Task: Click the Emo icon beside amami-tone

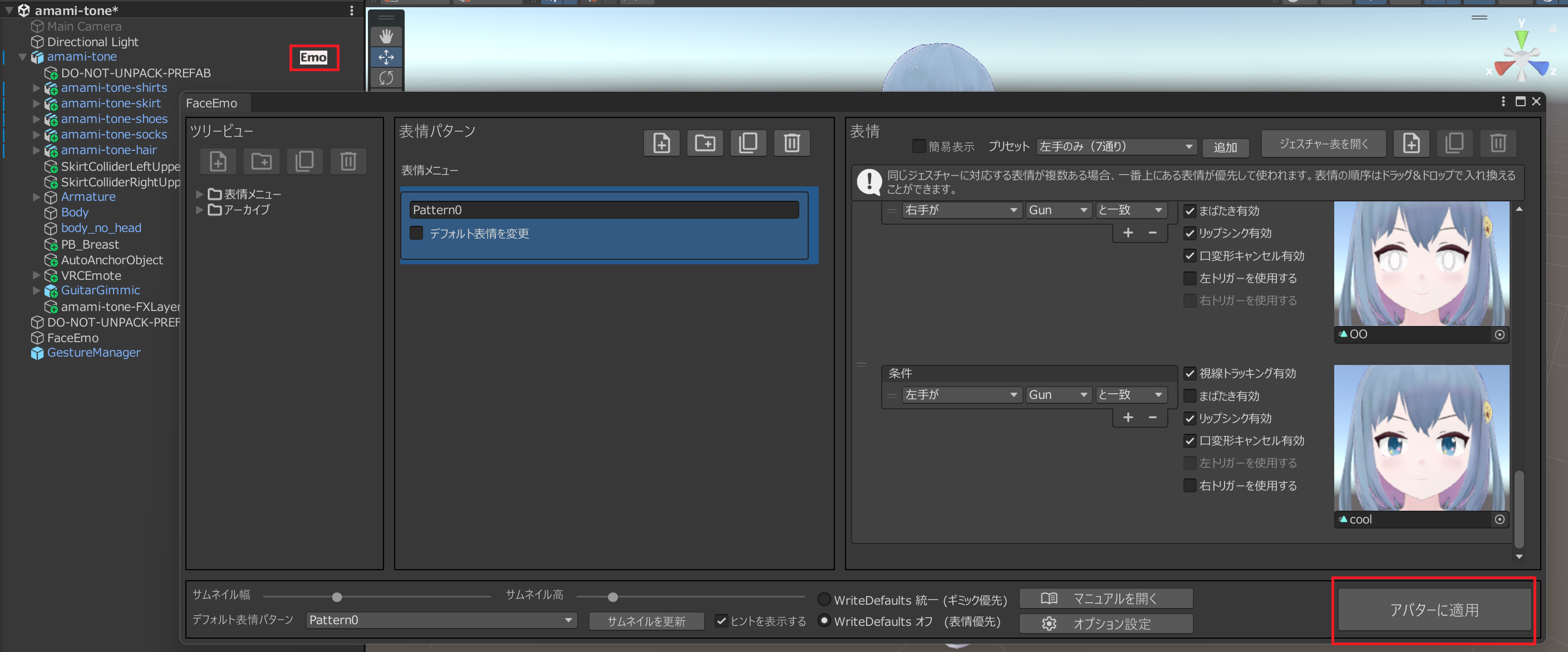Action: [313, 57]
